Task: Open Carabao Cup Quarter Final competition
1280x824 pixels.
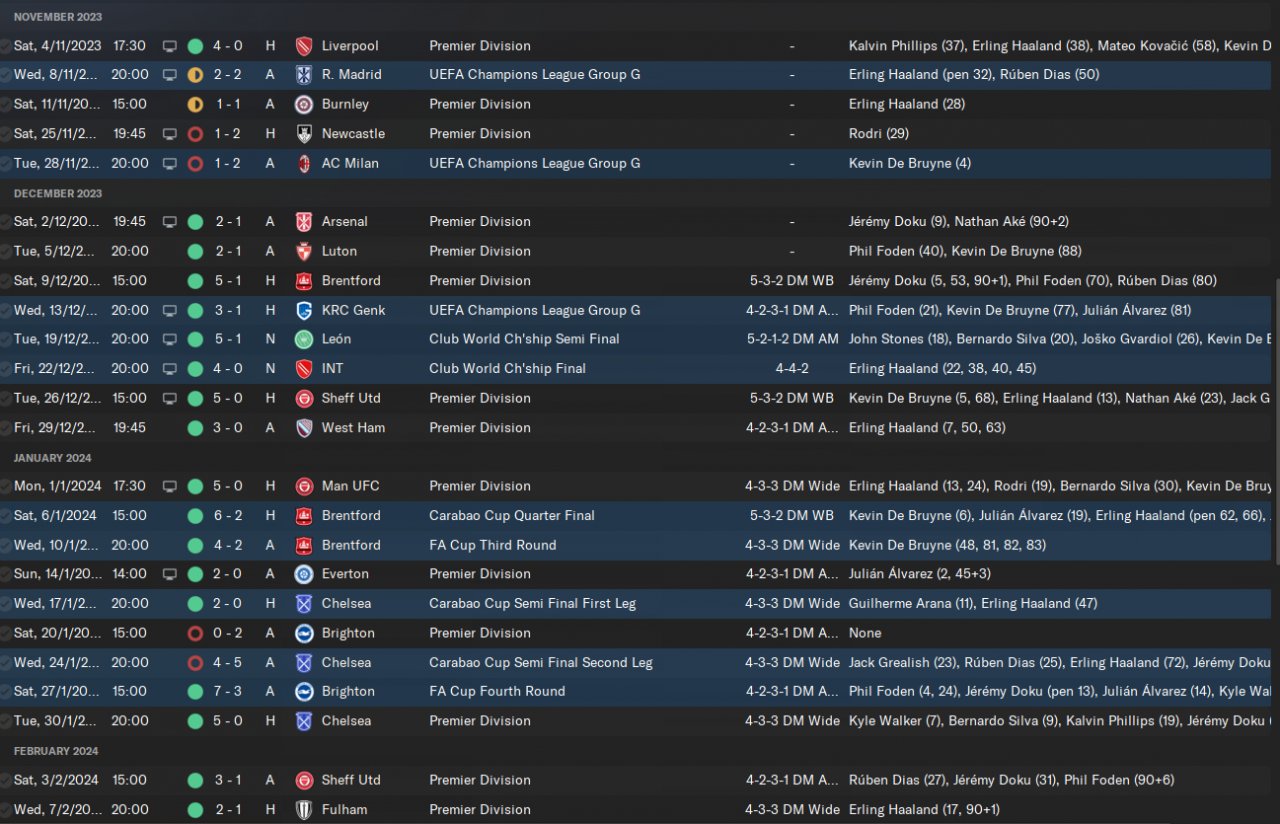Action: 512,516
